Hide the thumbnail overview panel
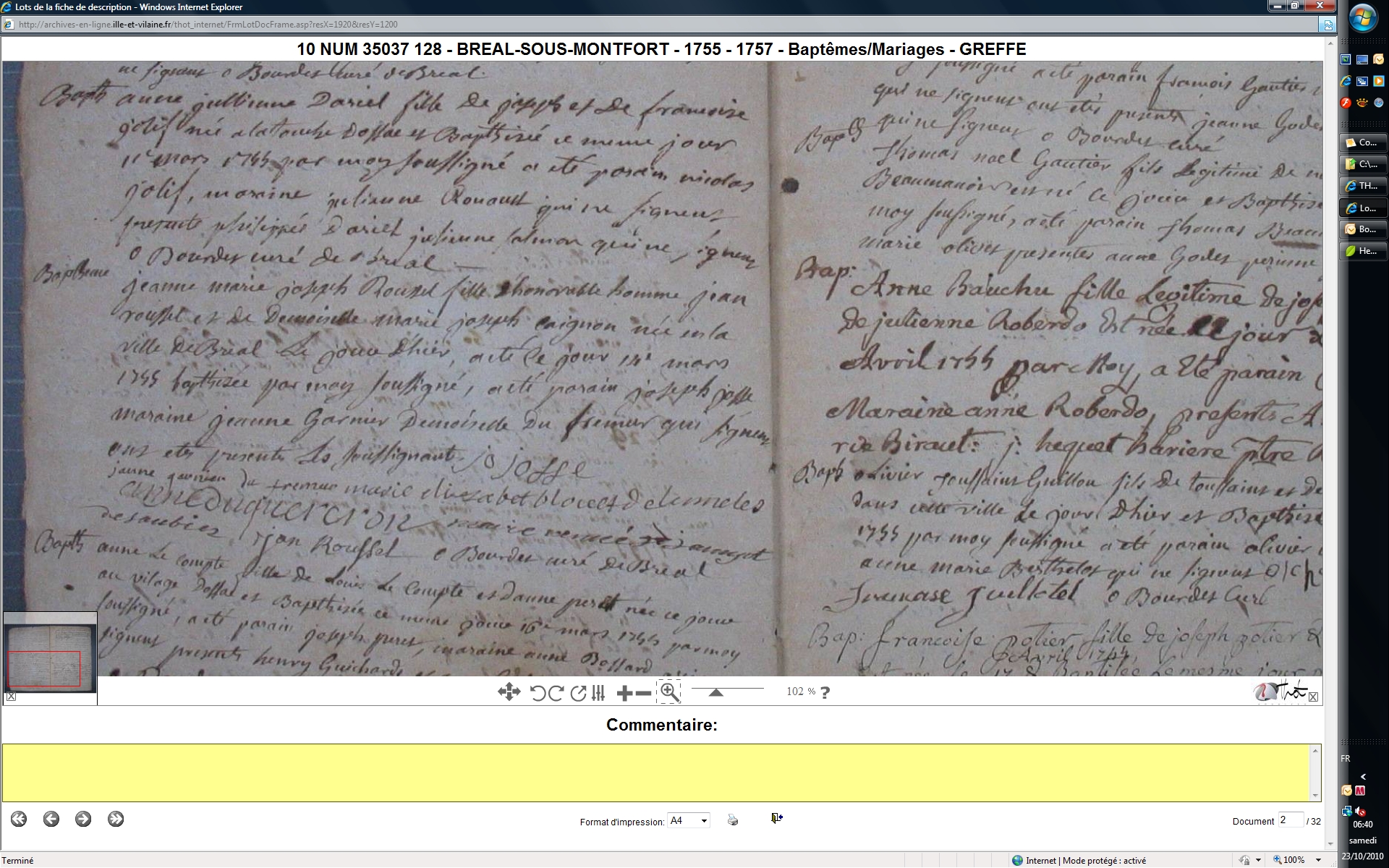 click(11, 697)
